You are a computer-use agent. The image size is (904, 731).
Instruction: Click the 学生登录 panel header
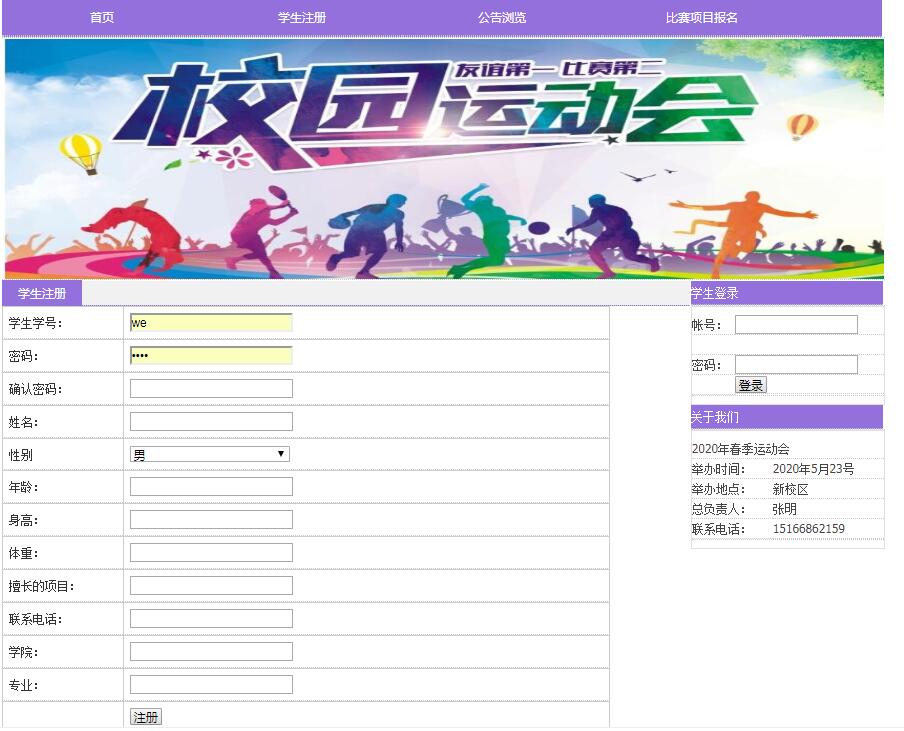pos(786,293)
